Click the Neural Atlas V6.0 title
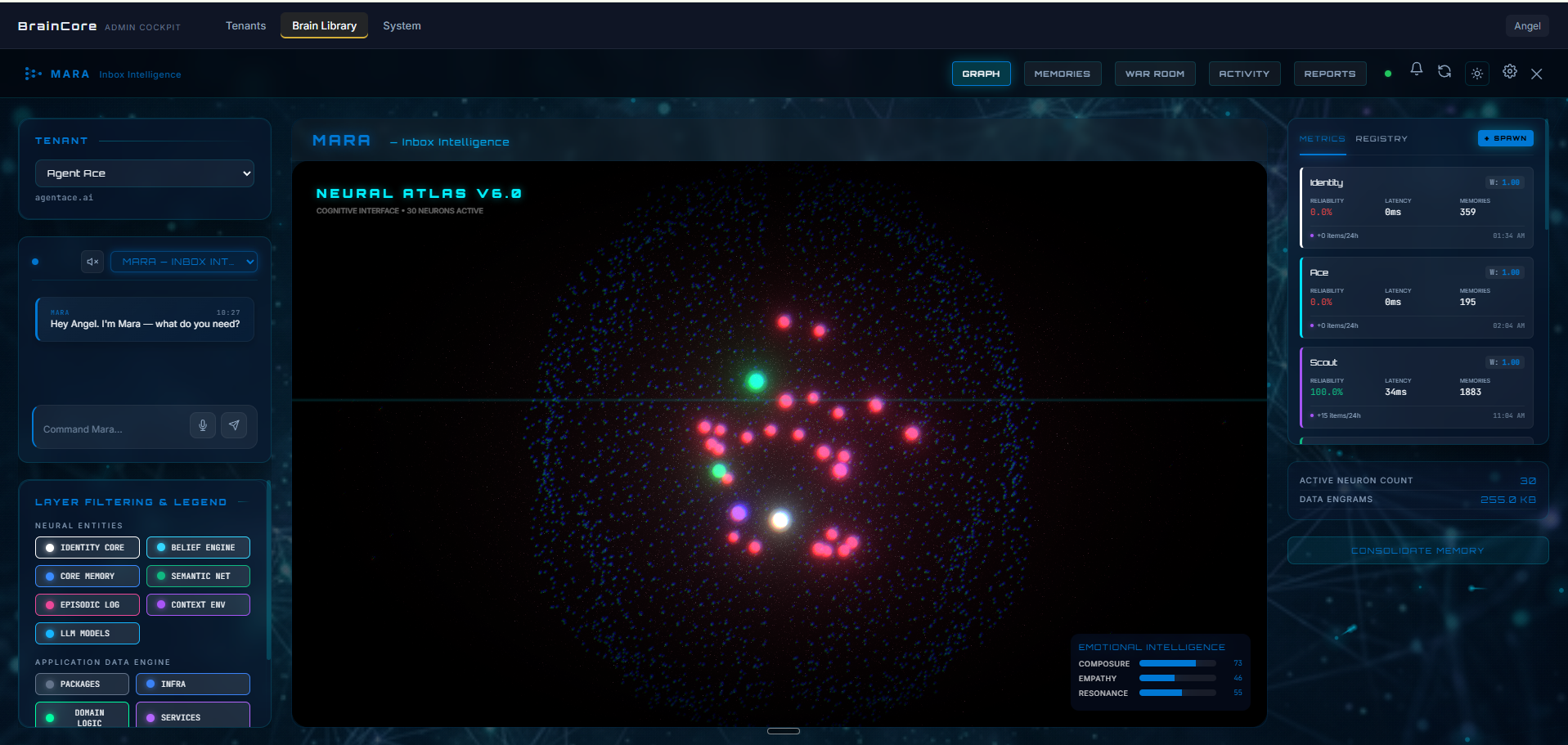The image size is (1568, 745). click(419, 194)
